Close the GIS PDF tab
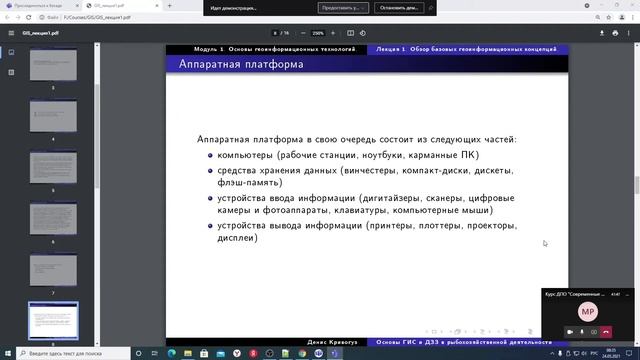640x360 pixels. click(157, 6)
